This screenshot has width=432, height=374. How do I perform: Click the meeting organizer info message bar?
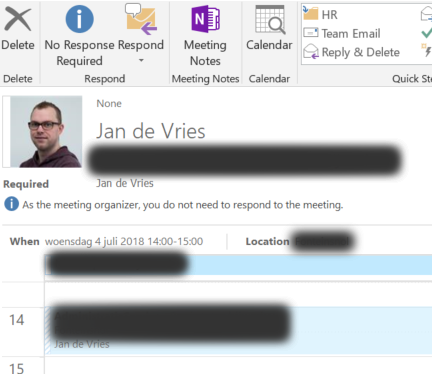pos(173,204)
